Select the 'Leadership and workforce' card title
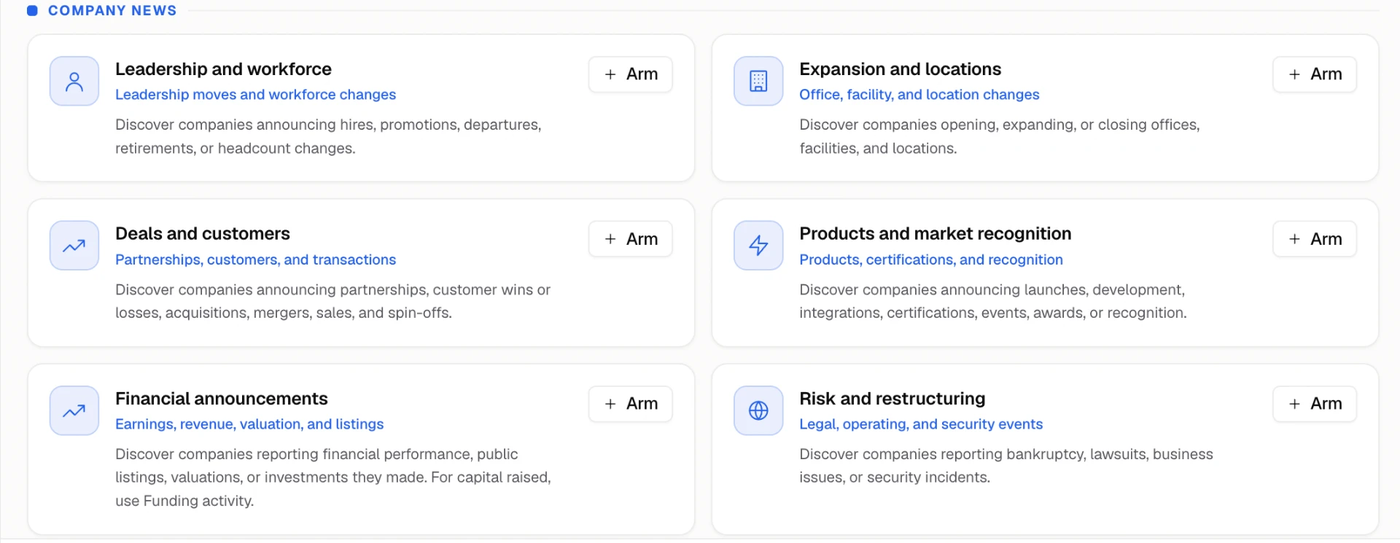This screenshot has width=1400, height=543. 223,69
